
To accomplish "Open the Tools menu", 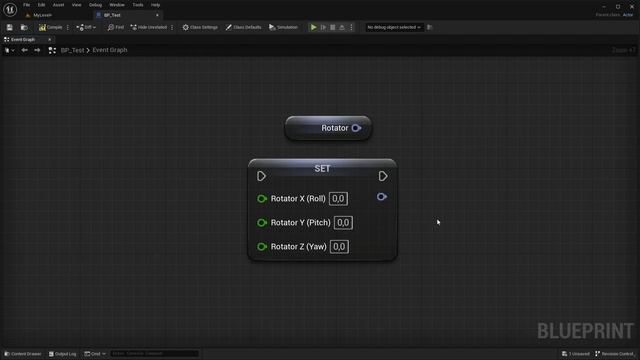I will [138, 5].
